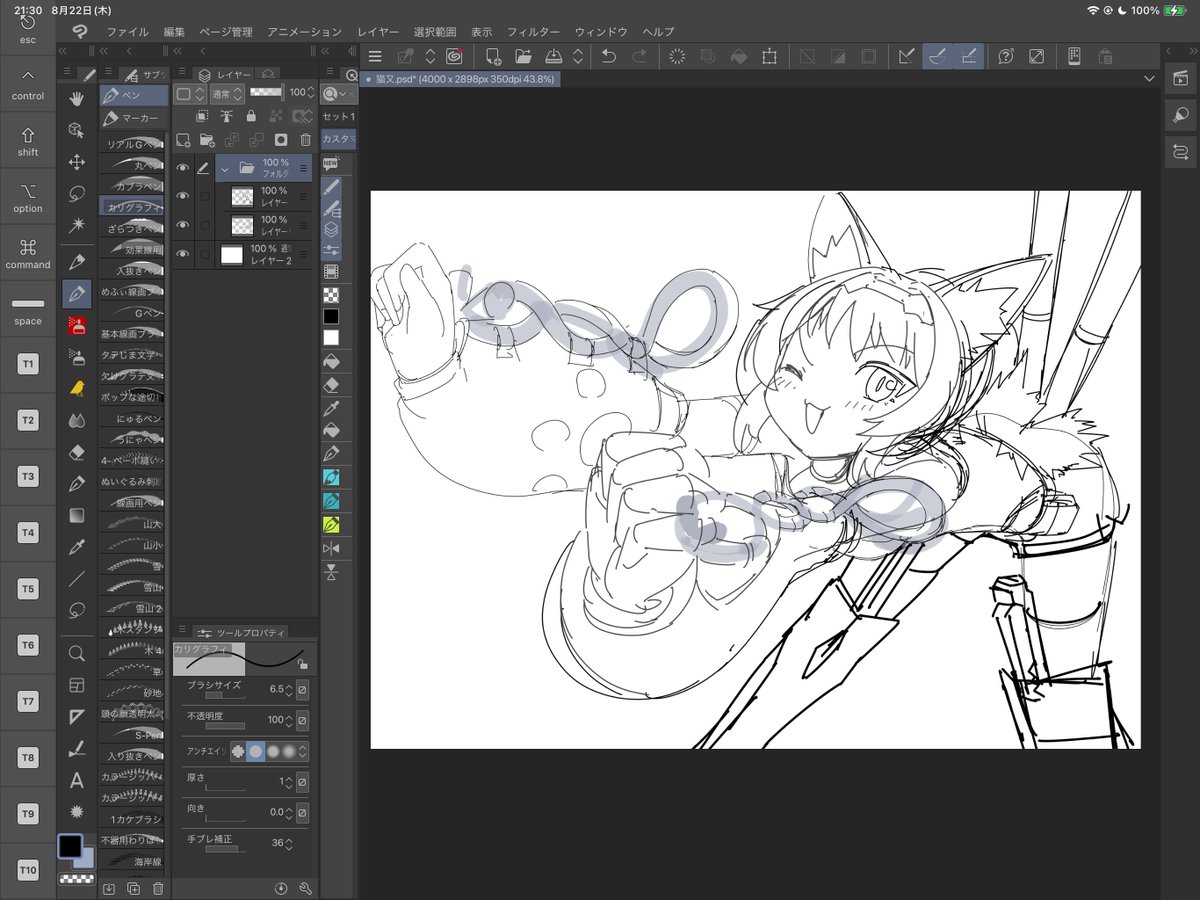Open Clip Studio swirl logo in command bar
Screen dimensions: 1200x900
click(453, 57)
